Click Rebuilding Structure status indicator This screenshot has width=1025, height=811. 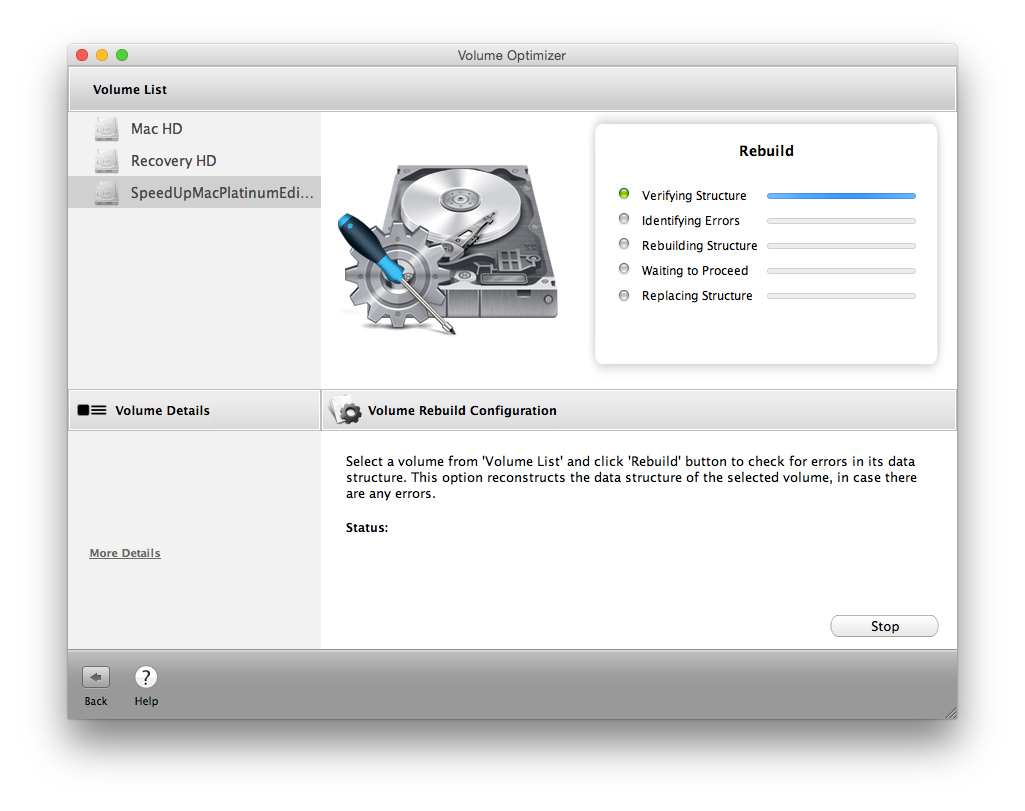(x=624, y=244)
